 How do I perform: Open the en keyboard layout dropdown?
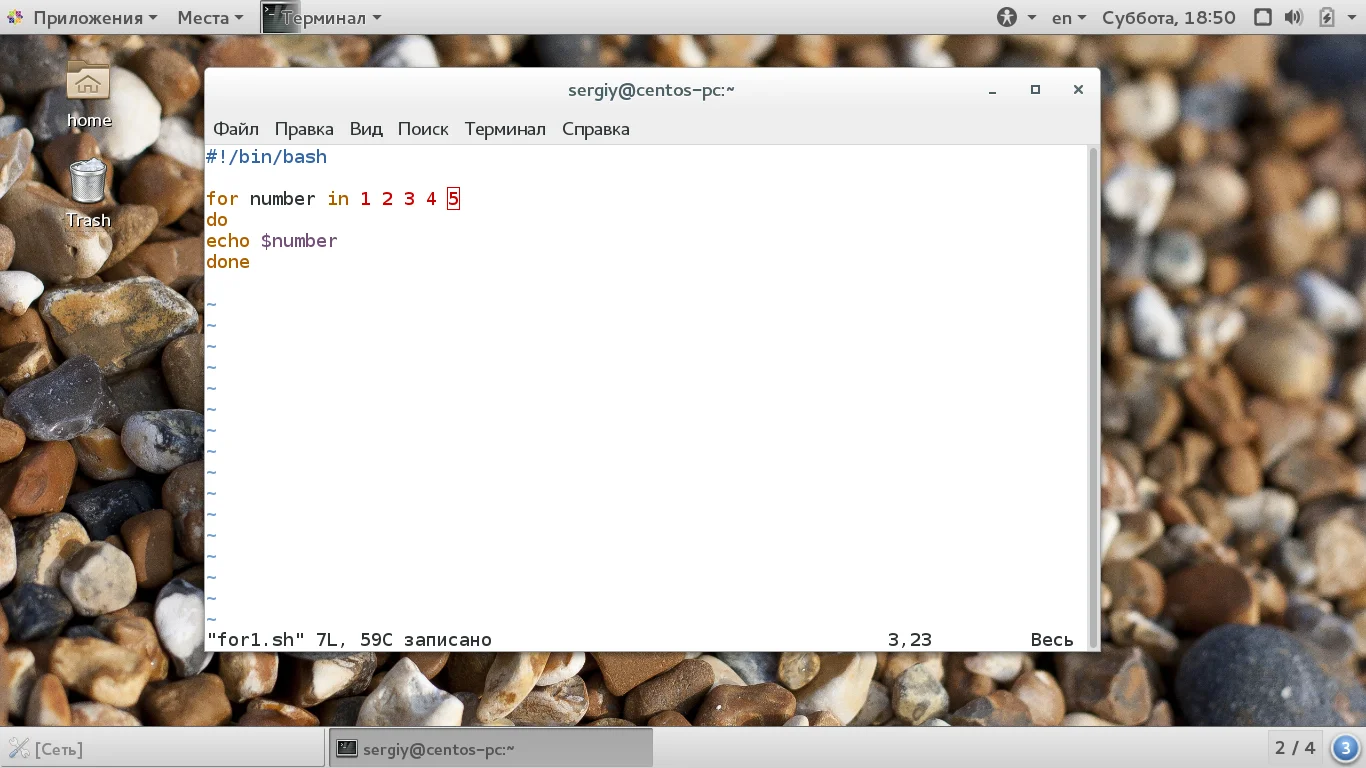(1068, 18)
